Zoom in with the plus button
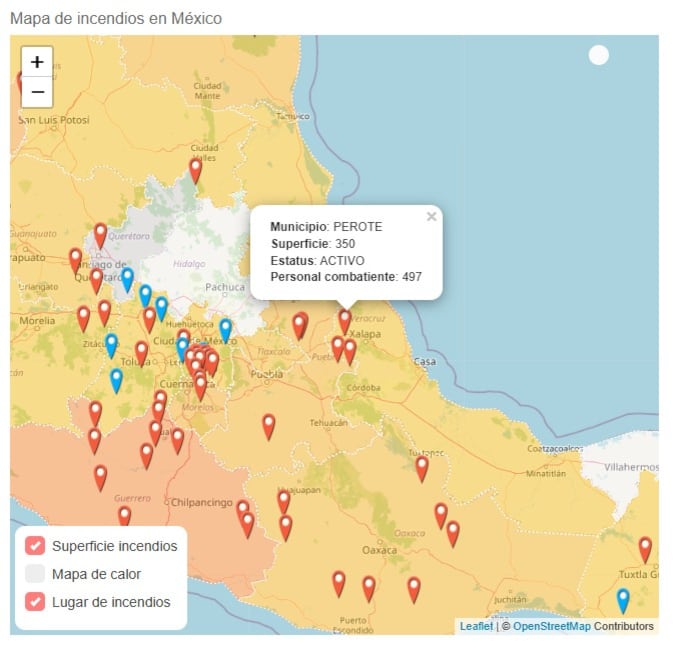 pyautogui.click(x=37, y=61)
